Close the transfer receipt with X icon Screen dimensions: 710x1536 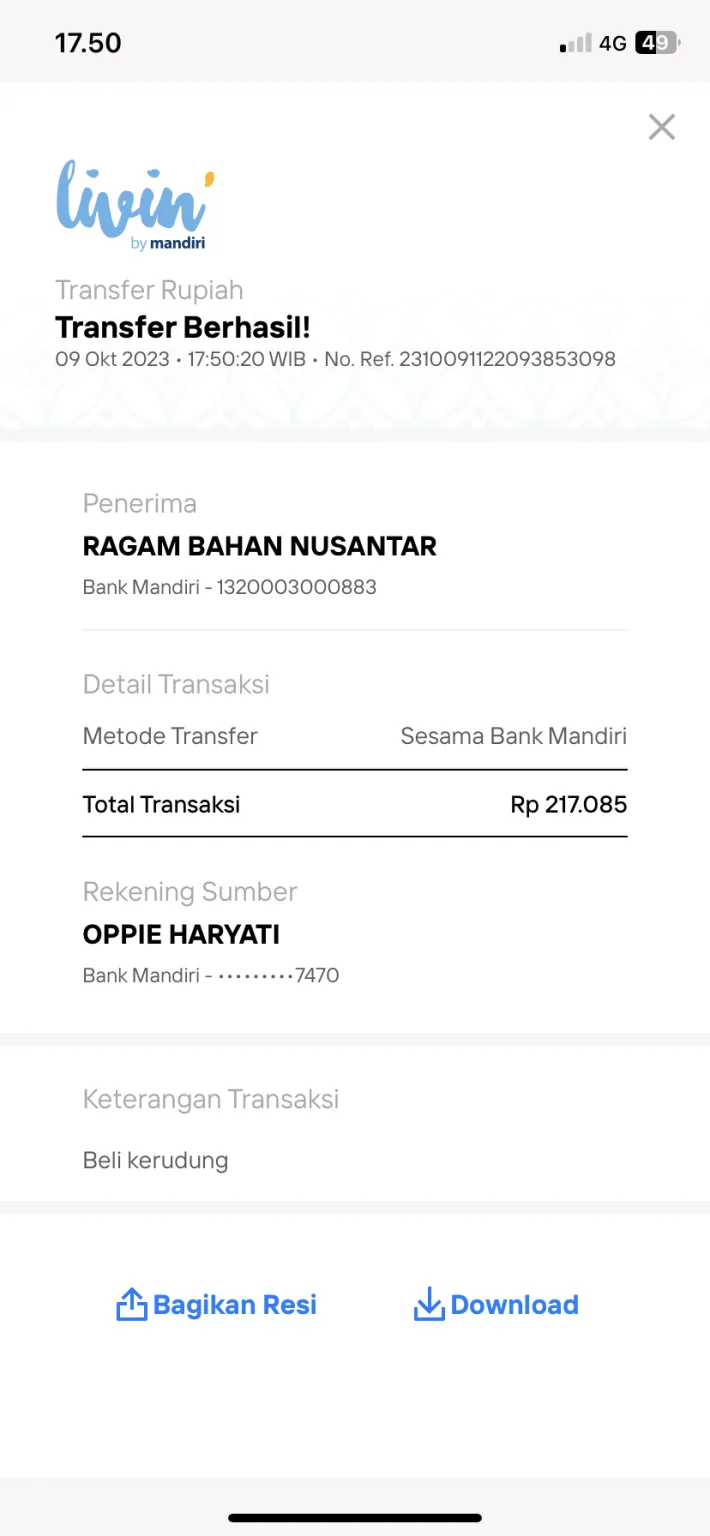pyautogui.click(x=662, y=127)
